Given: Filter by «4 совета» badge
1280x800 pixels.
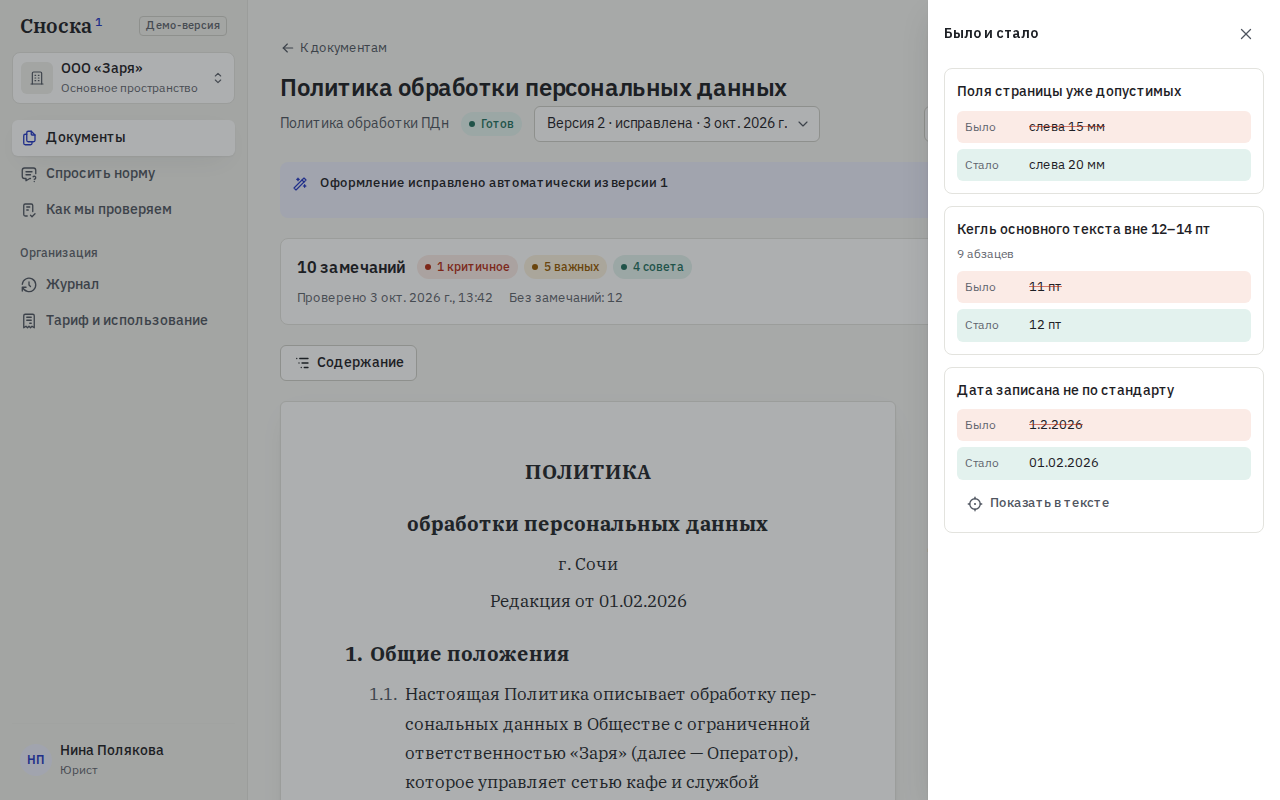Looking at the screenshot, I should tap(652, 267).
